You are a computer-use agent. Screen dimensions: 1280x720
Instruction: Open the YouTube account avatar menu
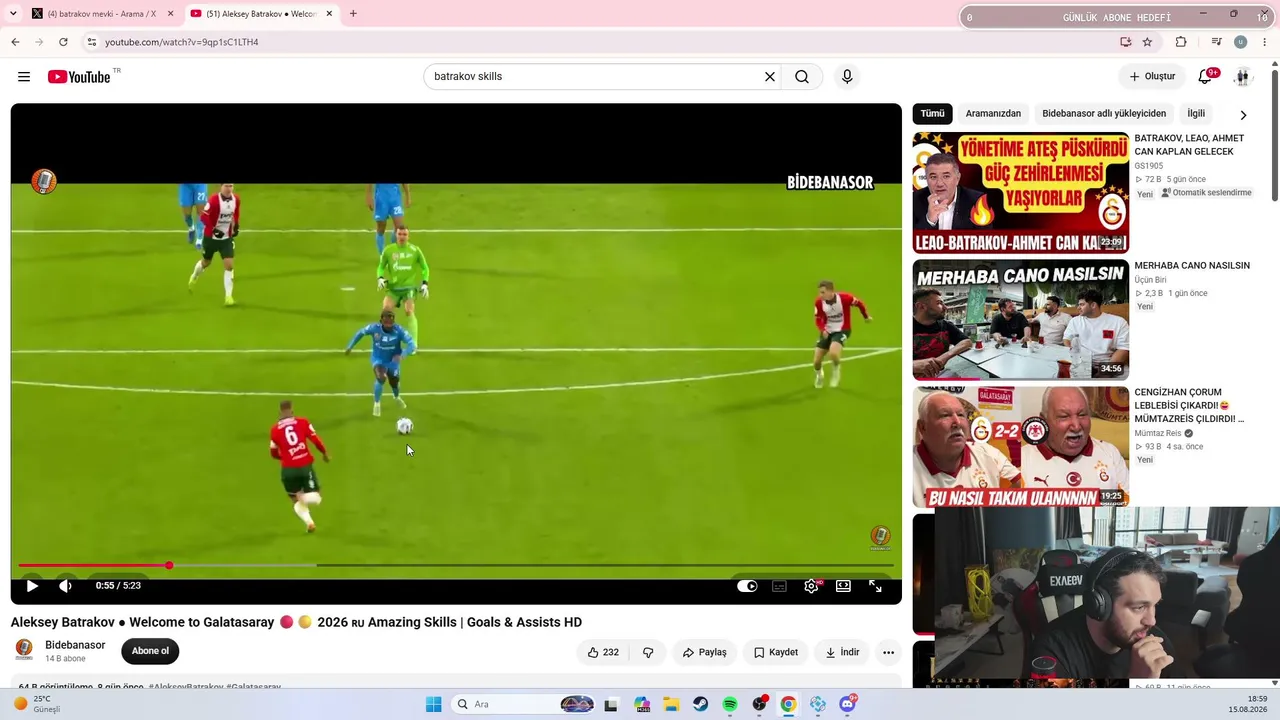pyautogui.click(x=1242, y=77)
